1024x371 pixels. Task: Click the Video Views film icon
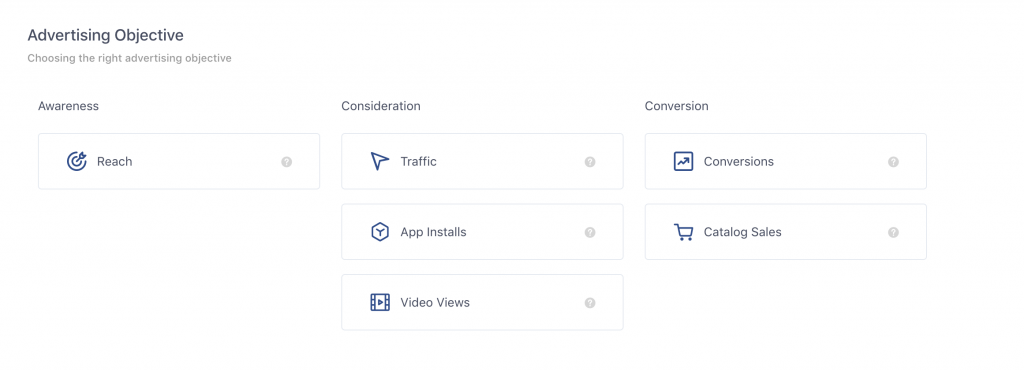click(379, 302)
